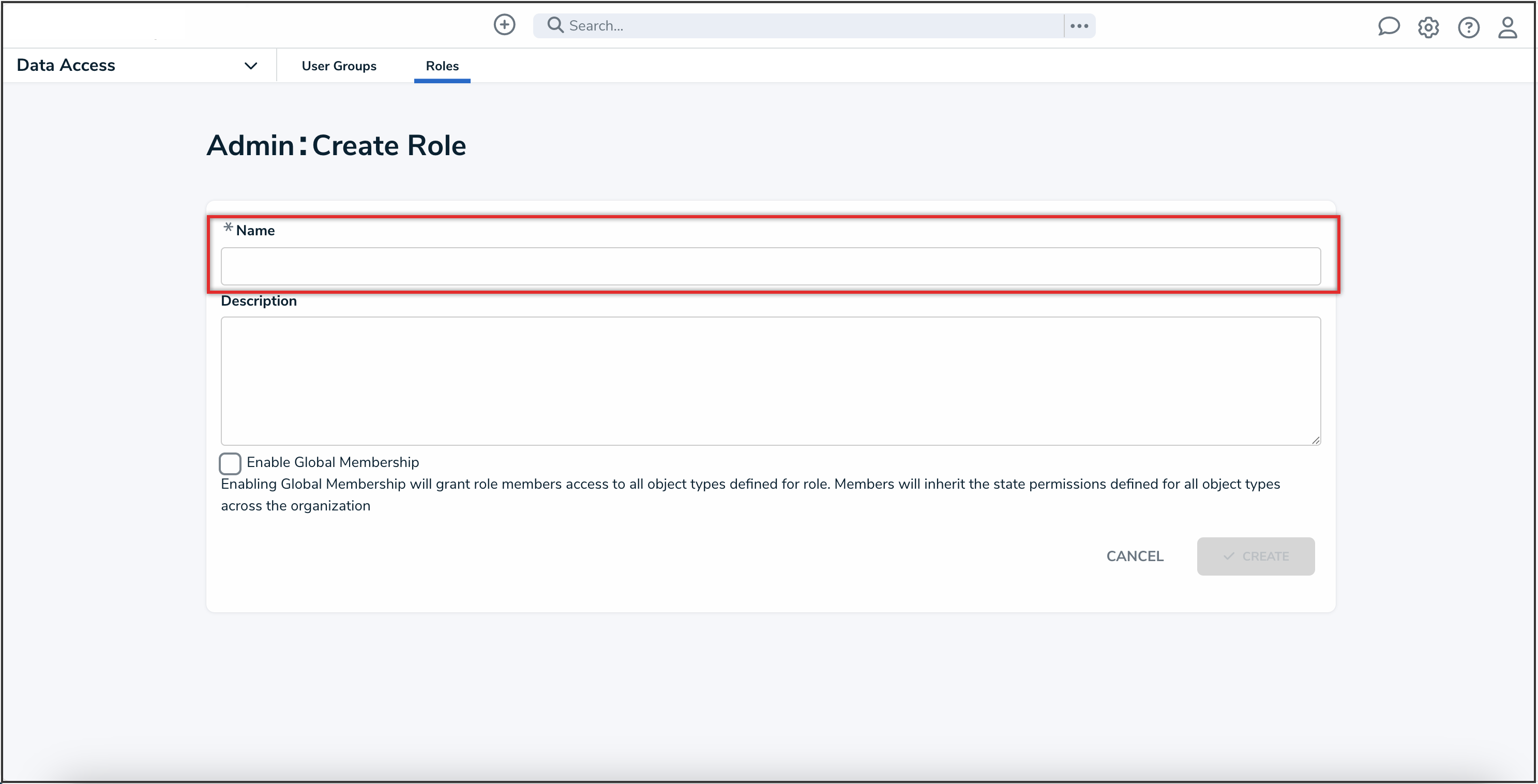Click the CREATE button
The width and height of the screenshot is (1538, 784).
[x=1255, y=556]
